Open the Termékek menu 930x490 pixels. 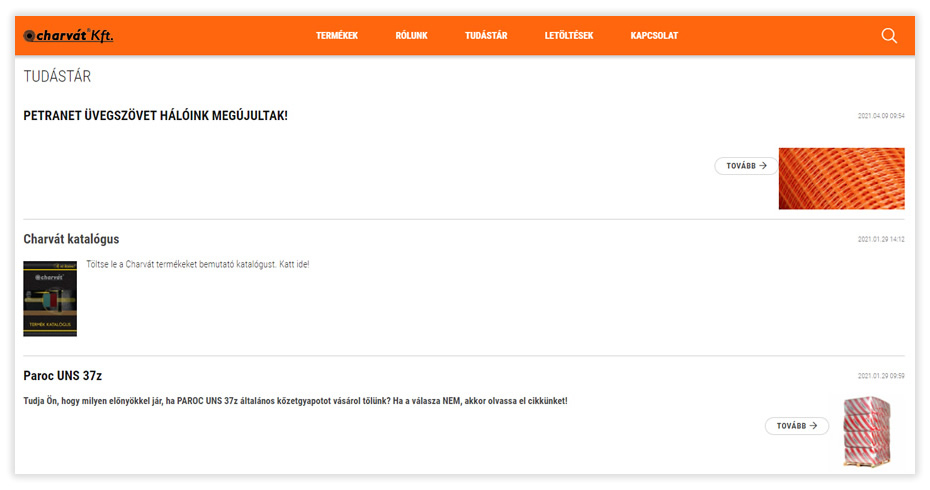[337, 36]
